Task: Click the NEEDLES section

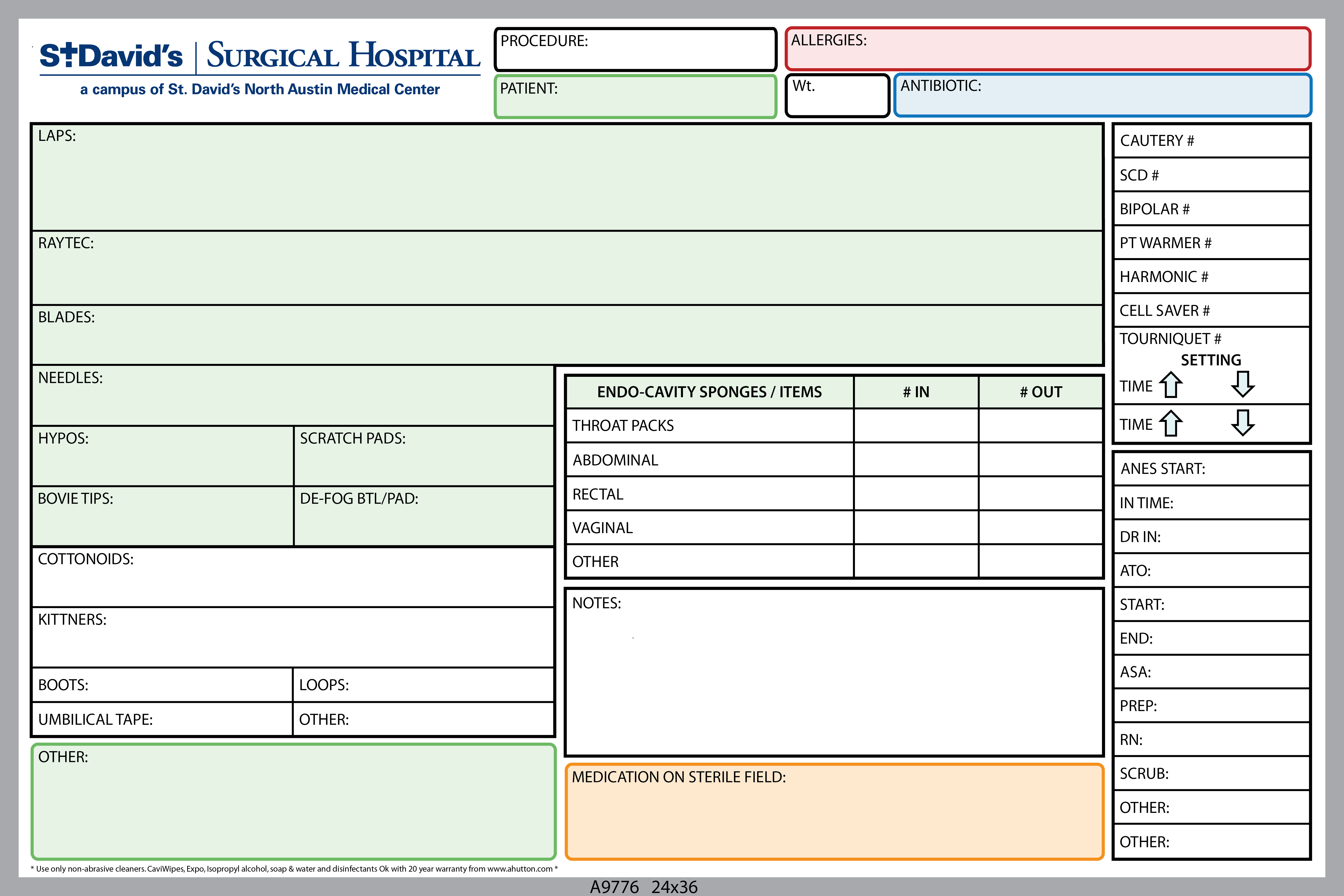Action: click(293, 395)
